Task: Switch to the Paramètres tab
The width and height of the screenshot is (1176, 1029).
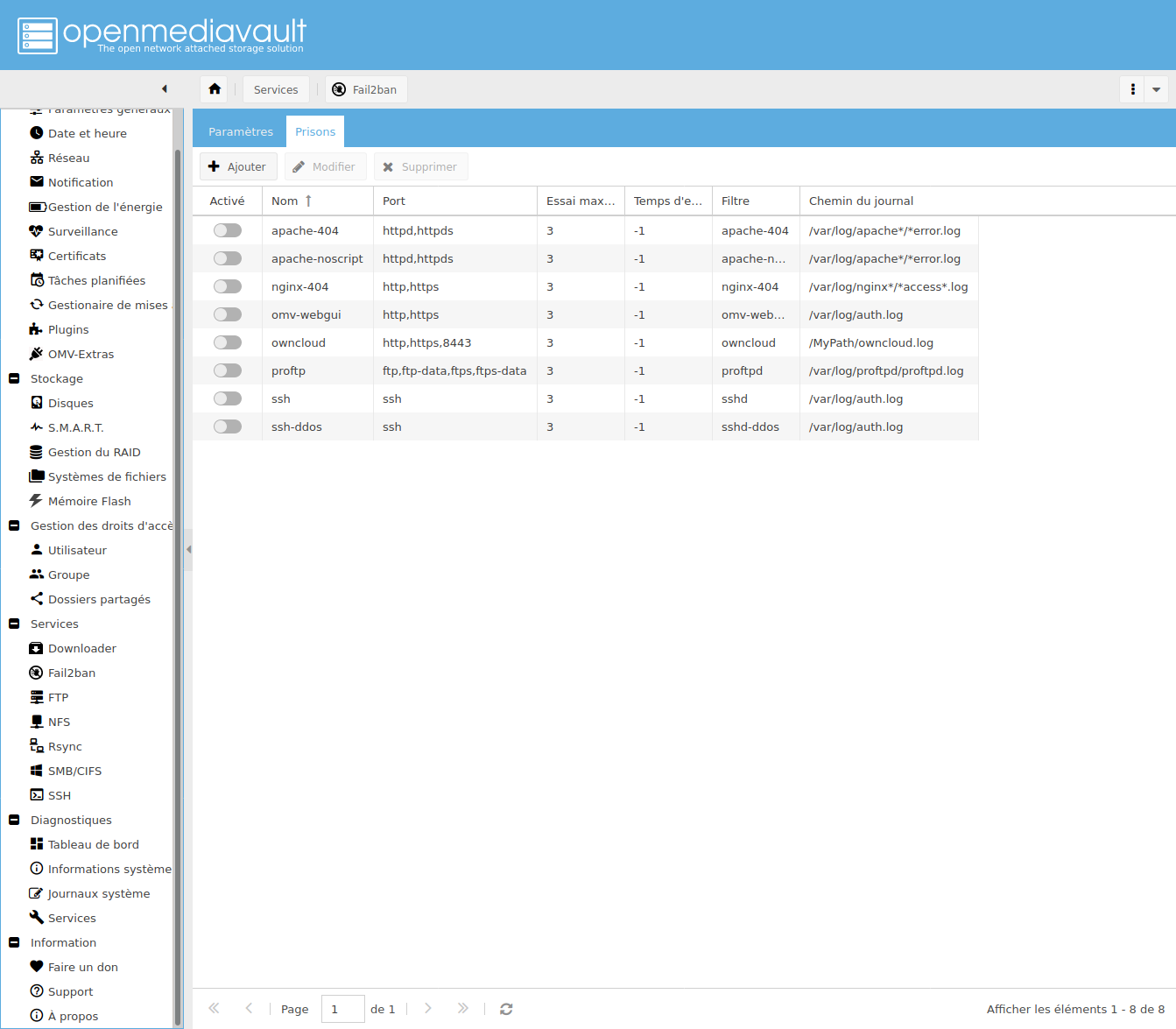Action: click(x=241, y=131)
